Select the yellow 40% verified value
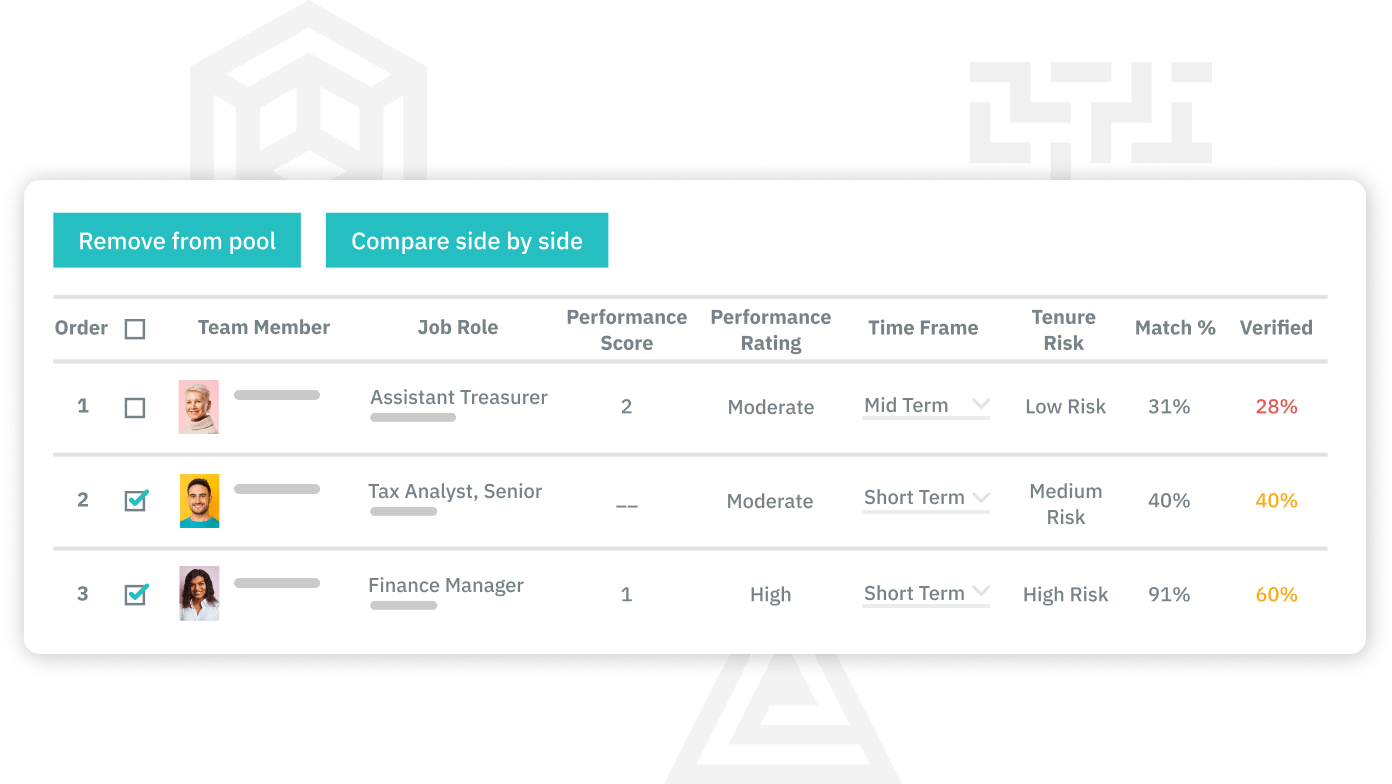Screen dimensions: 1392x784 1278,501
